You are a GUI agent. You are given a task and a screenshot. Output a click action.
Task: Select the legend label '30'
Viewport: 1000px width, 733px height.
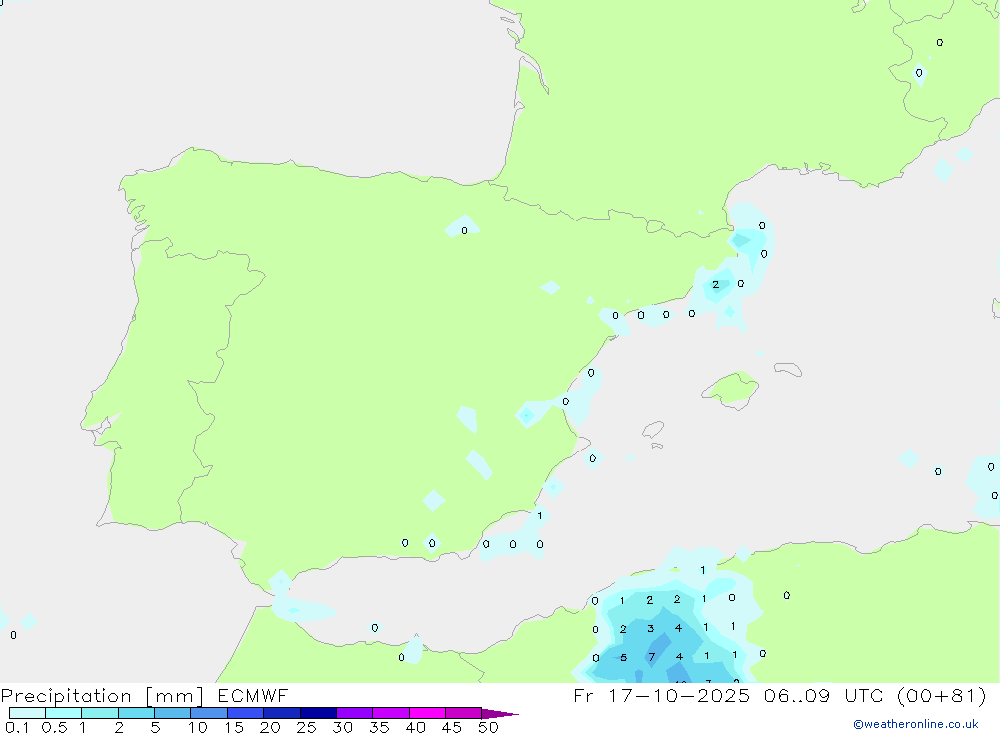point(343,727)
